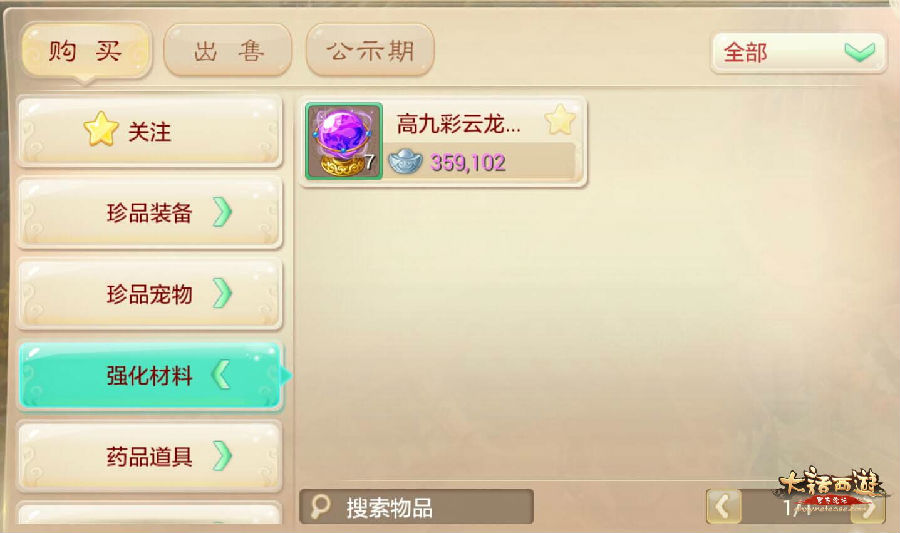Click the 359,102 price label

click(x=468, y=163)
